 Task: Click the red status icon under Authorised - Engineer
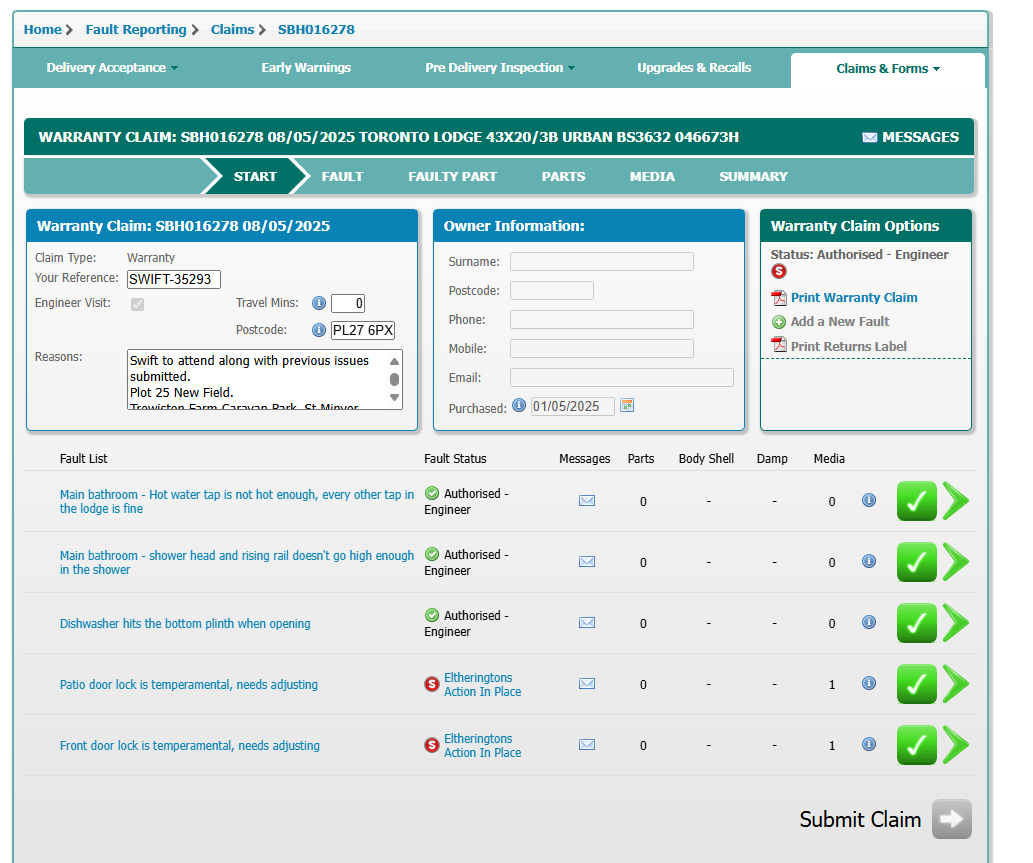pos(779,271)
